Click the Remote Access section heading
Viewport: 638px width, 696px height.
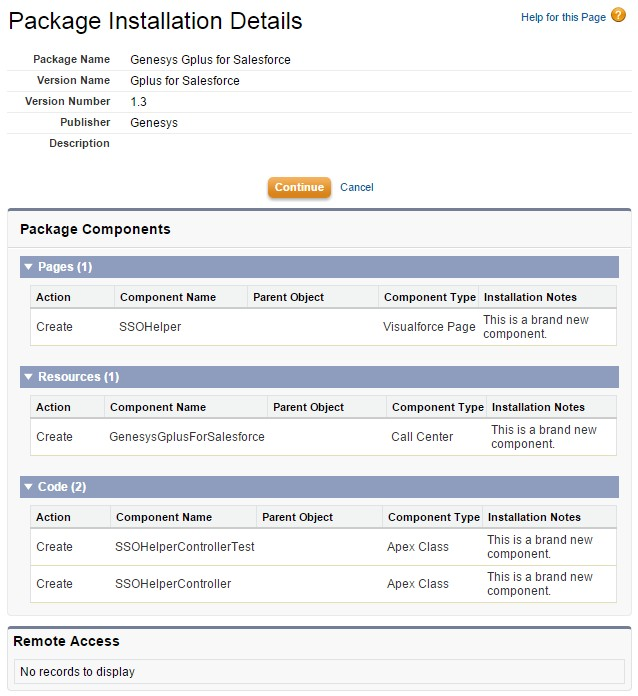click(x=66, y=641)
